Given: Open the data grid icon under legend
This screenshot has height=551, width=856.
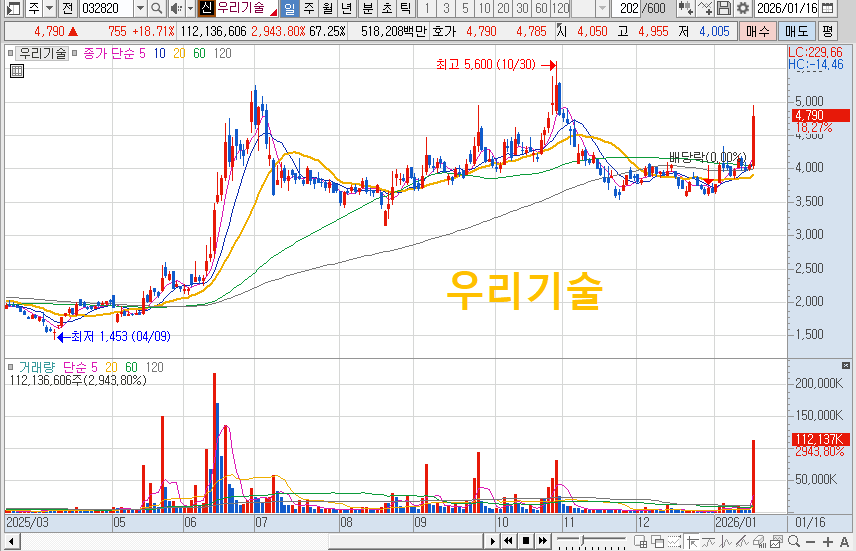Looking at the screenshot, I should [x=17, y=70].
